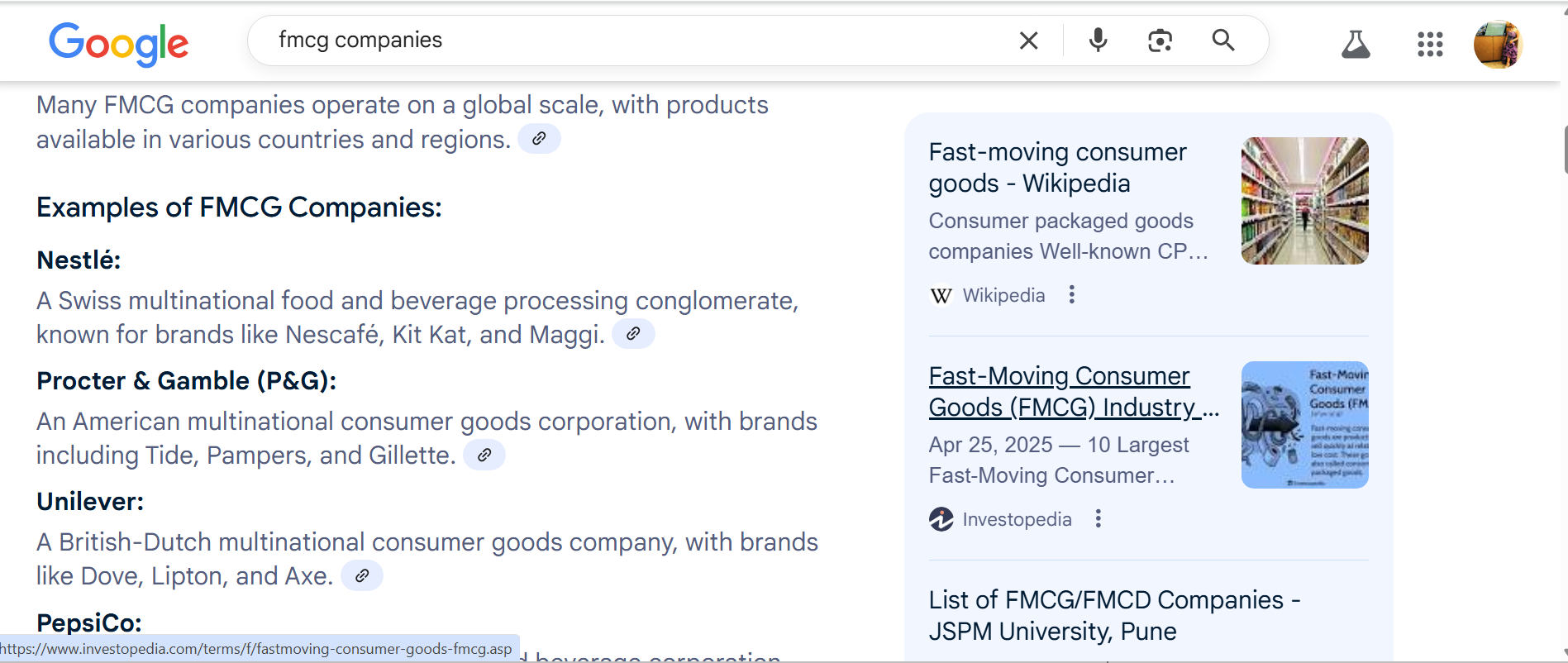
Task: Clear the search box with X
Action: pos(1028,41)
